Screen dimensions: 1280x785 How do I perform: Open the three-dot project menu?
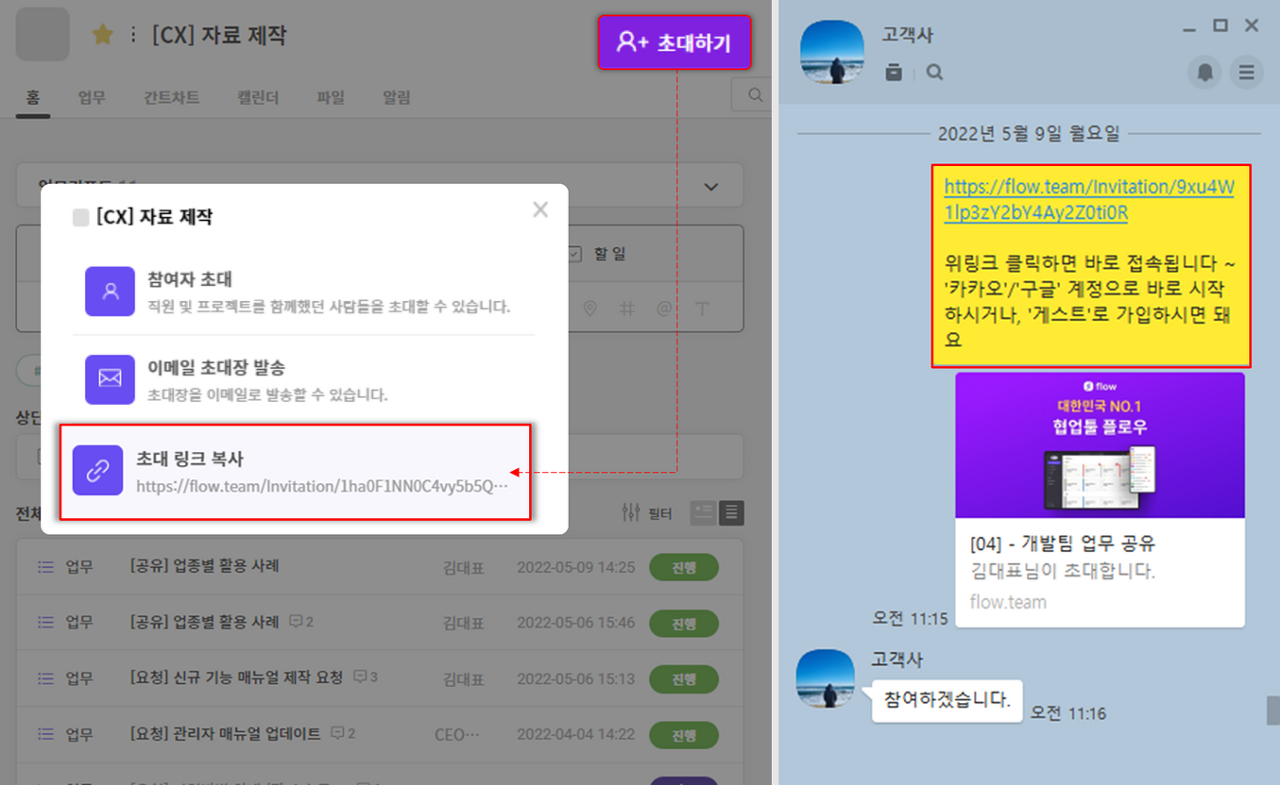133,36
